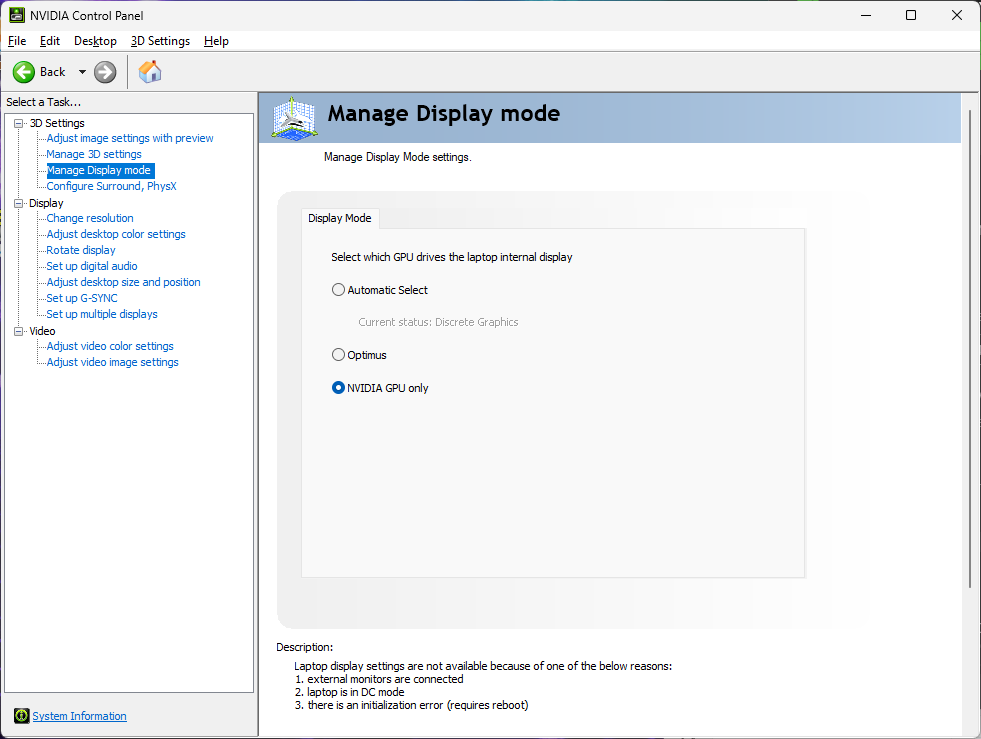Open Adjust desktop color settings
This screenshot has width=981, height=739.
(116, 234)
